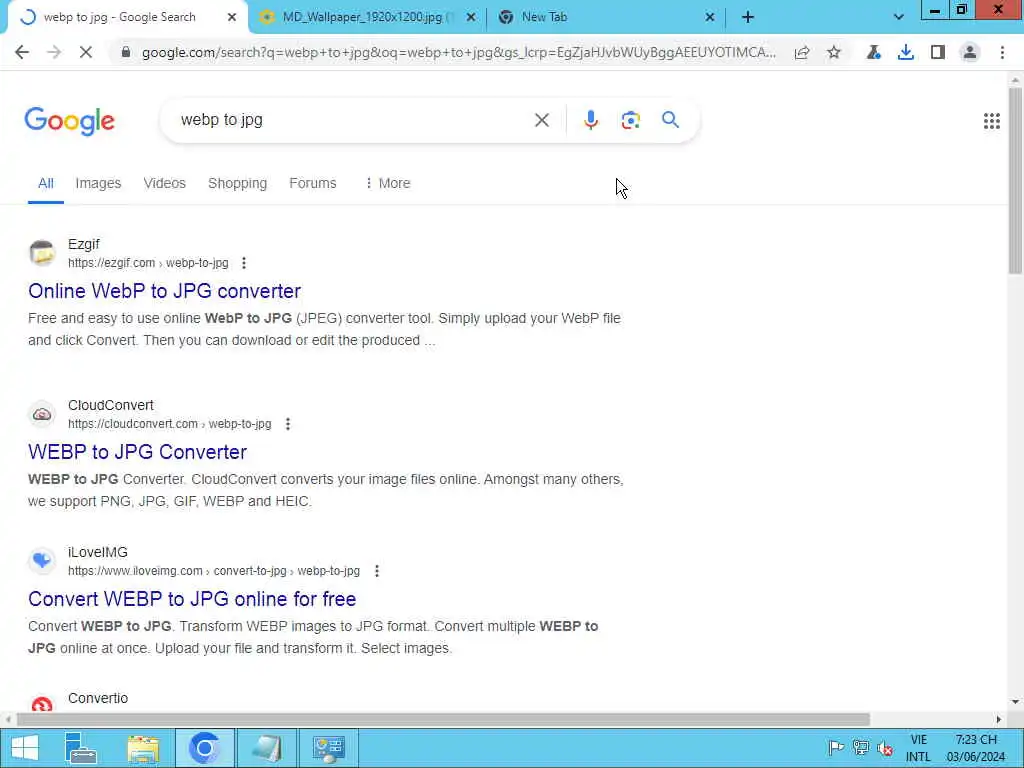Click the horizontal scrollbar right arrow

pyautogui.click(x=999, y=720)
